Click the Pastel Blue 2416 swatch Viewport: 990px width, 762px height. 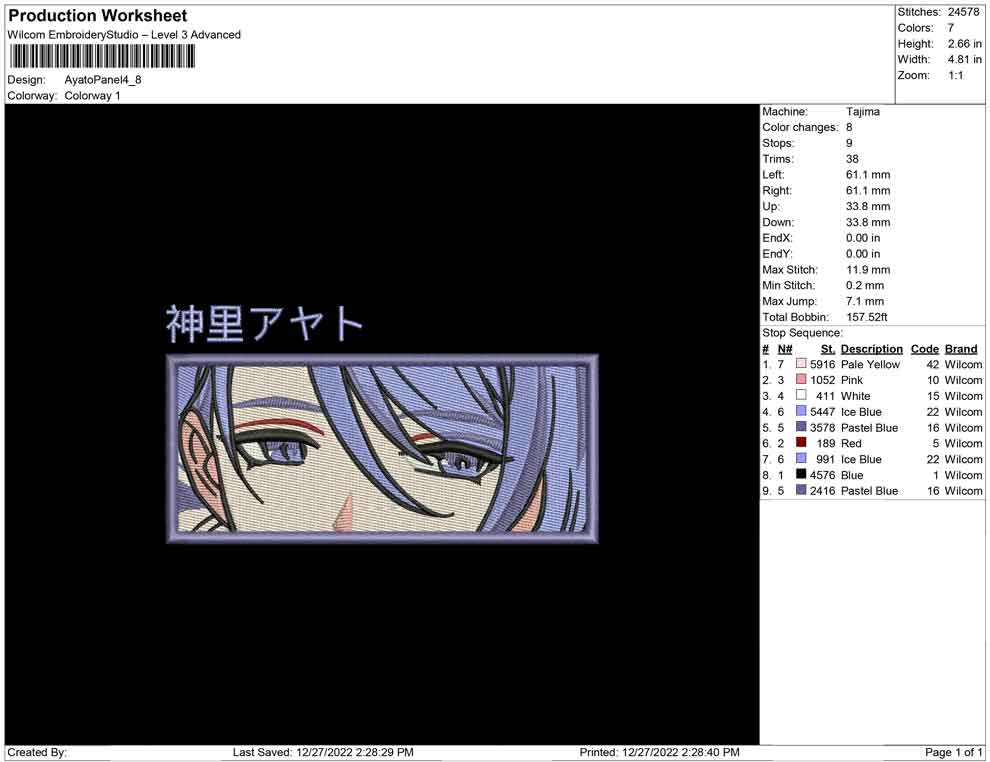click(801, 490)
